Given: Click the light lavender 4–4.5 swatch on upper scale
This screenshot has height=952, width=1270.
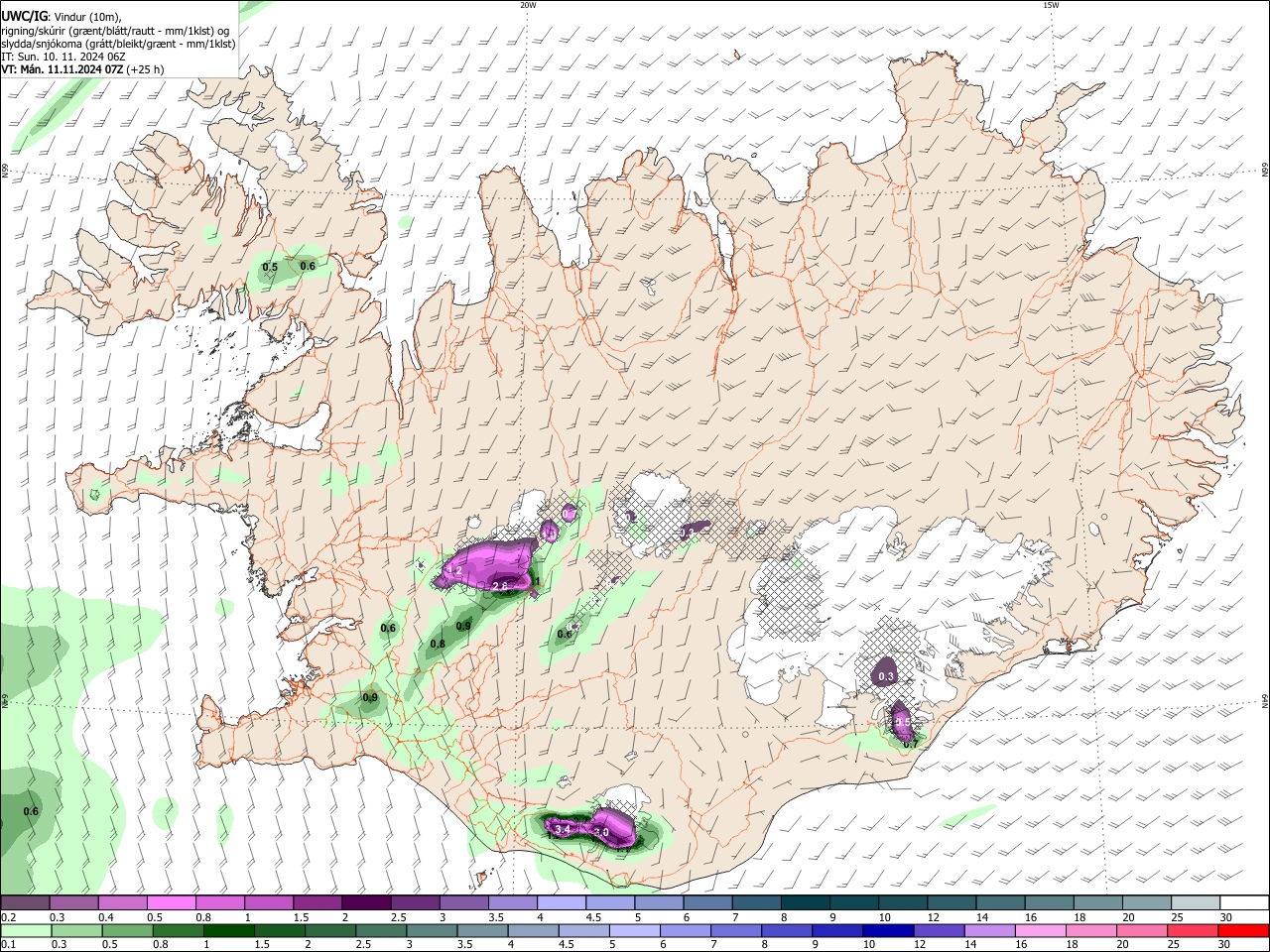Looking at the screenshot, I should (562, 903).
